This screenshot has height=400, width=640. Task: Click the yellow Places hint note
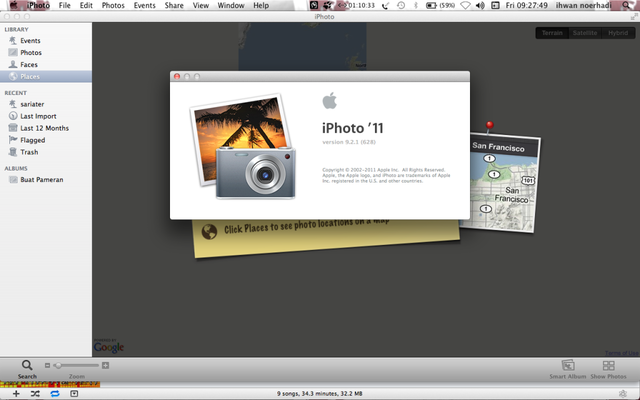[326, 238]
